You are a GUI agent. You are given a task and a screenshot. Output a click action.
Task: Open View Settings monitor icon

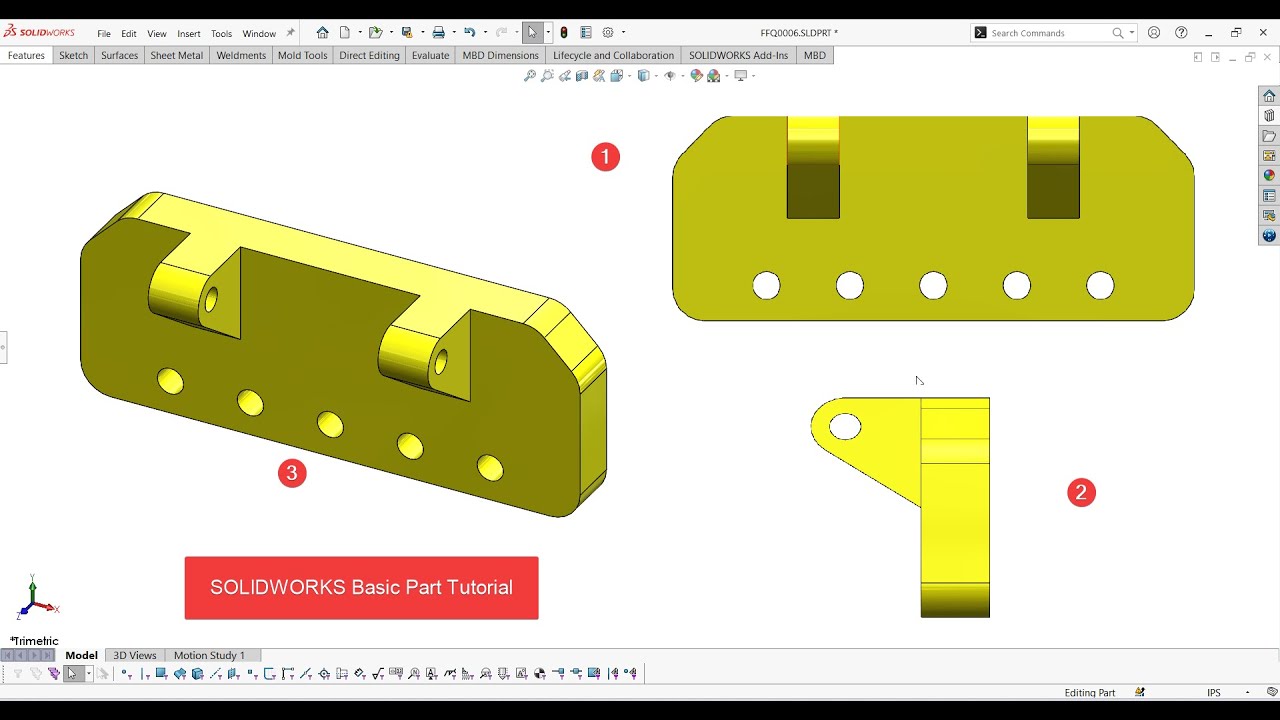(740, 76)
